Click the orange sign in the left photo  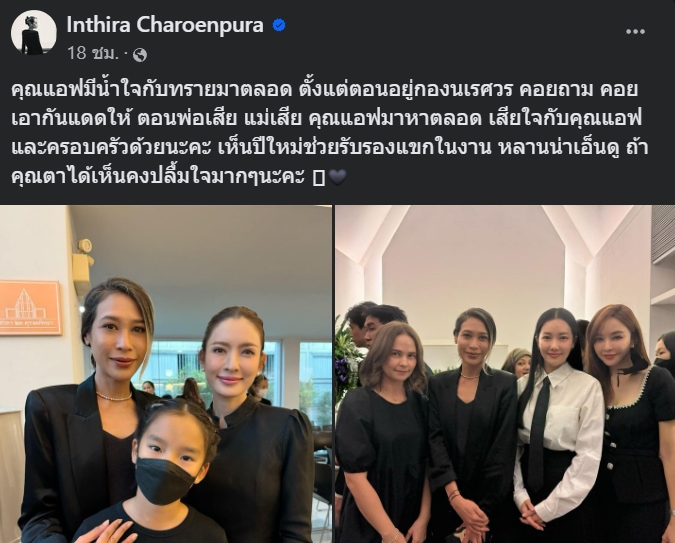(30, 307)
